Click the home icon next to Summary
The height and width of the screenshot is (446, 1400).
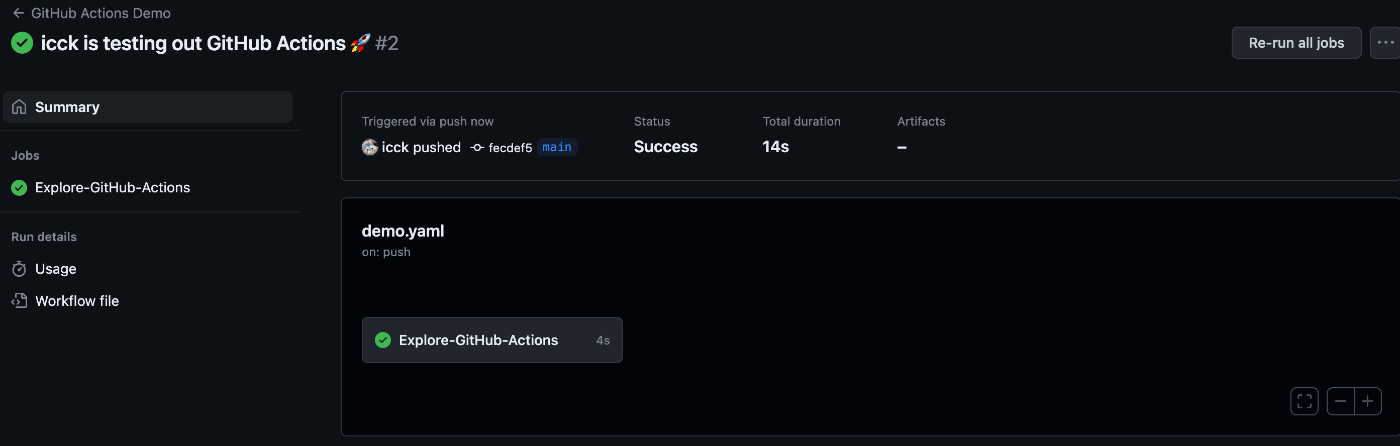pos(19,107)
